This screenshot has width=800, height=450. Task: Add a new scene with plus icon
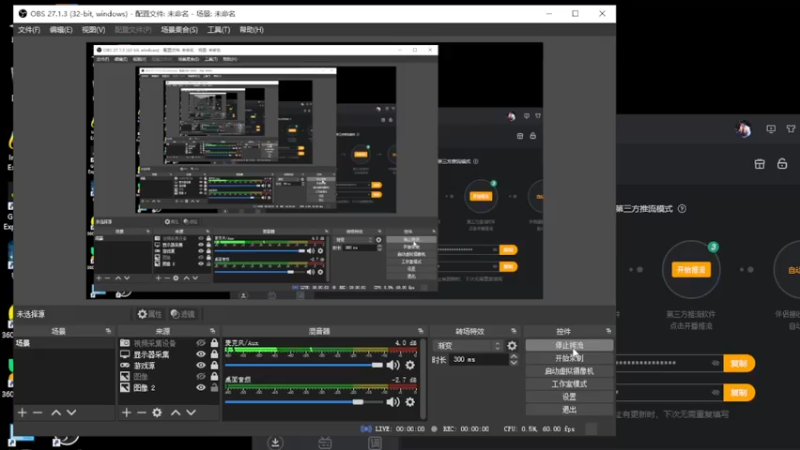[22, 412]
